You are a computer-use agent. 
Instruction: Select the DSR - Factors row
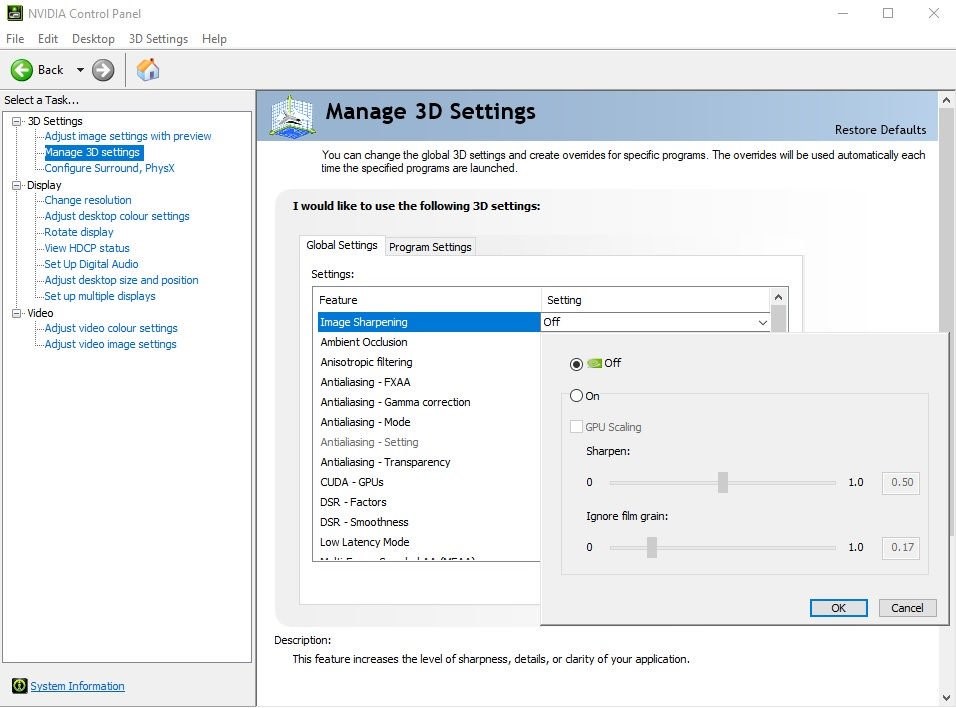(429, 502)
